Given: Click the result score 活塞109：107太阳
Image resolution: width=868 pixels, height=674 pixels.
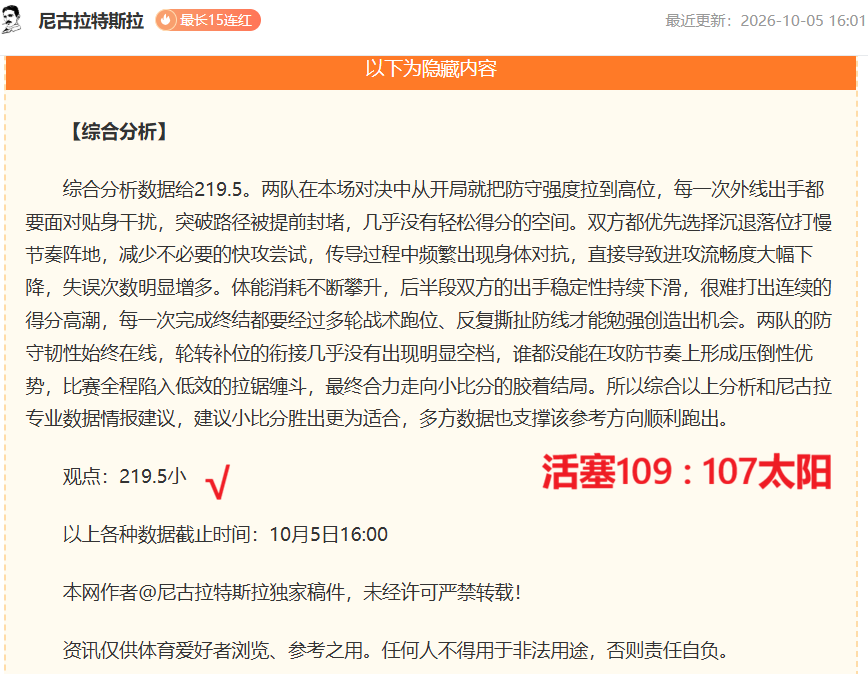Looking at the screenshot, I should coord(686,472).
